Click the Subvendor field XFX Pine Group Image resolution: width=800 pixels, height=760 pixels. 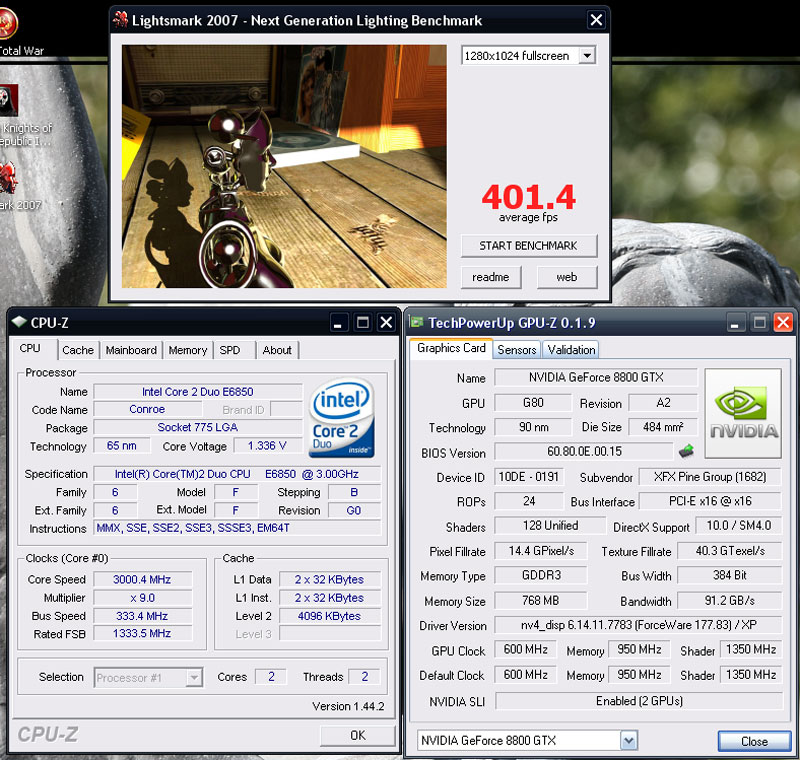coord(710,477)
